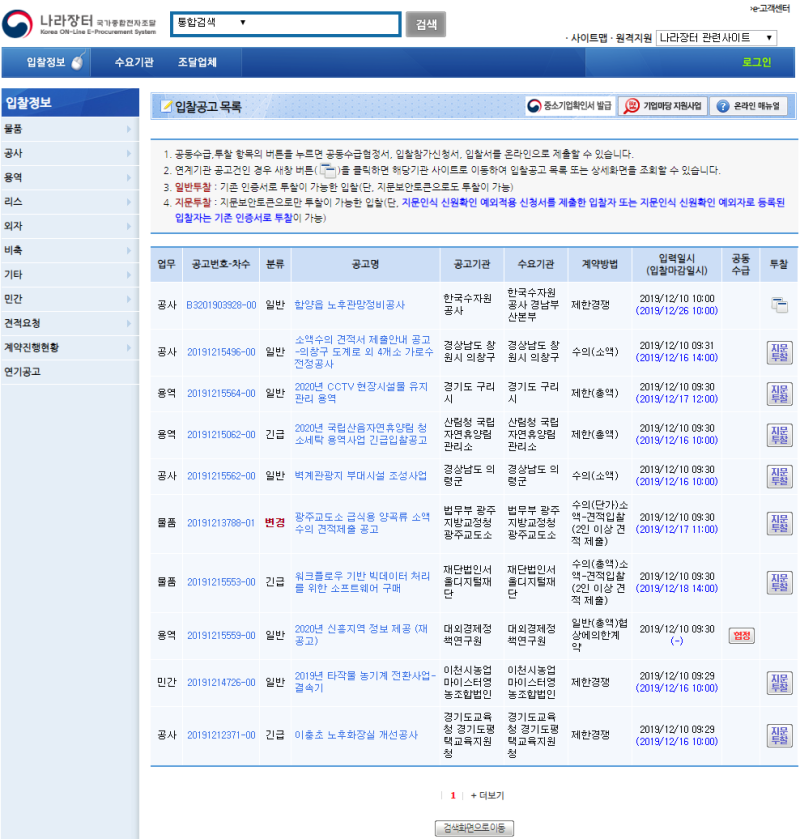The width and height of the screenshot is (800, 839).
Task: Click the 나라장터 logo
Action: coord(79,24)
